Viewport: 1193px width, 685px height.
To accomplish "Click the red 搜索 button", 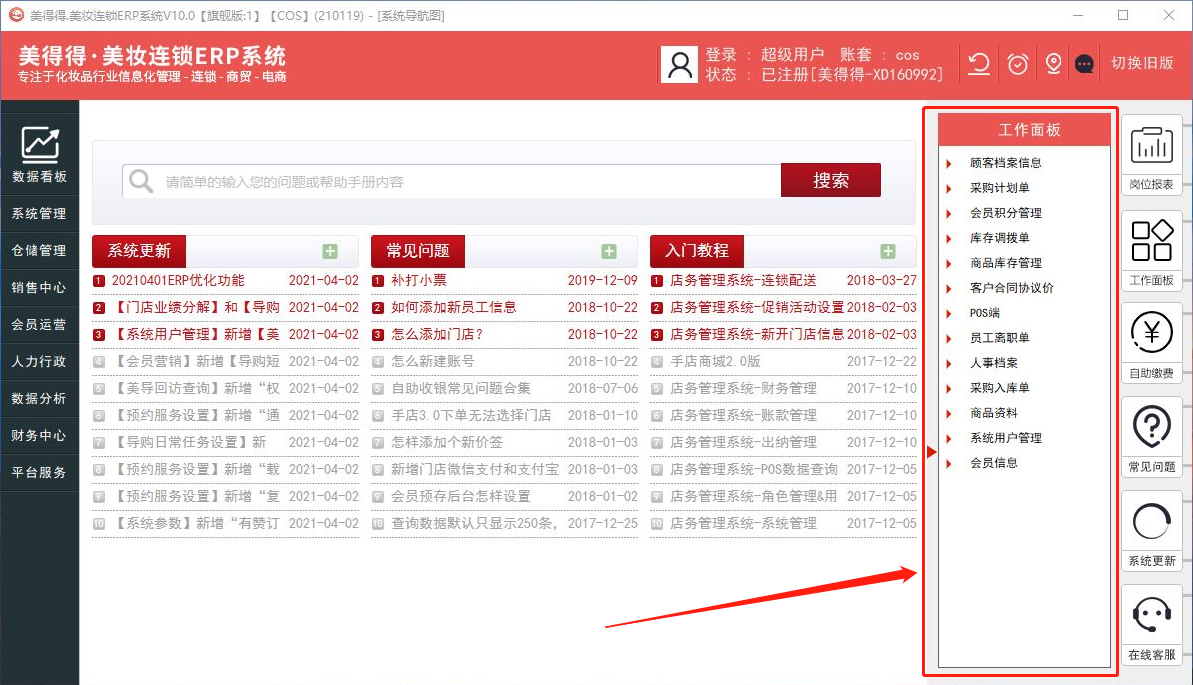I will click(831, 180).
